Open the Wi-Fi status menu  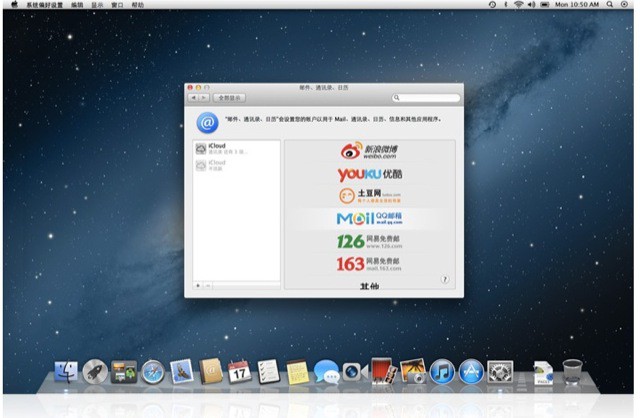click(x=518, y=5)
